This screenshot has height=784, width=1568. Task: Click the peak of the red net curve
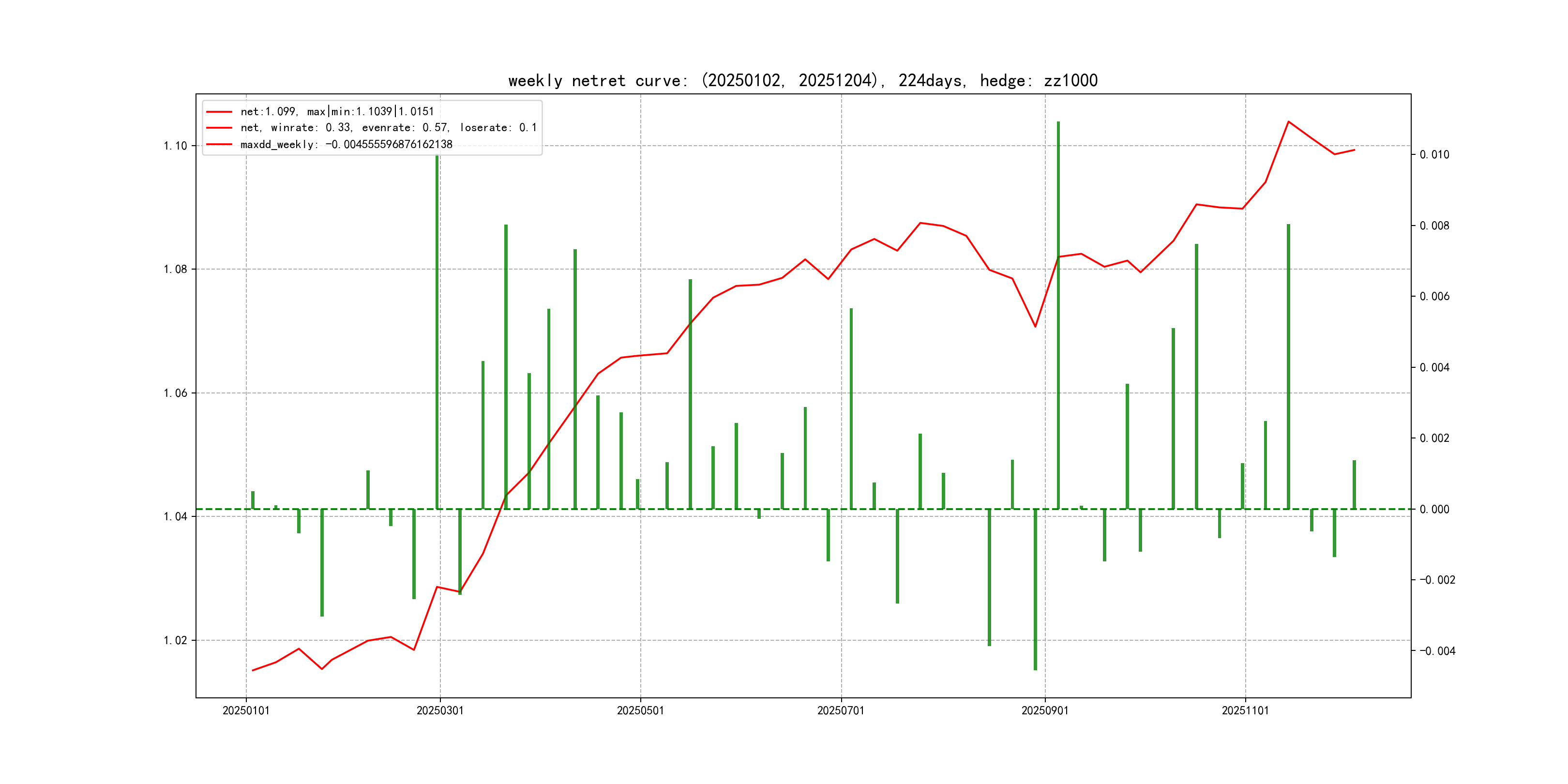coord(1289,122)
